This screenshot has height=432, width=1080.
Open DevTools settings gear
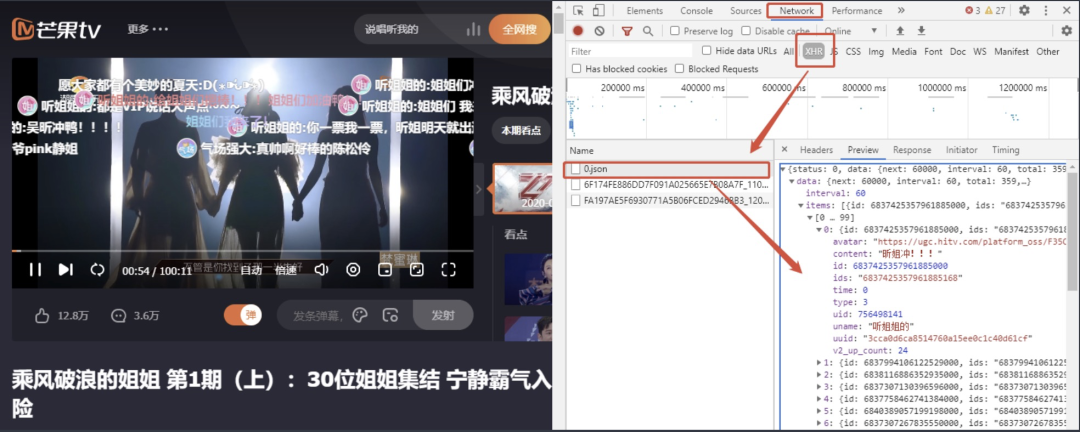[x=1024, y=10]
